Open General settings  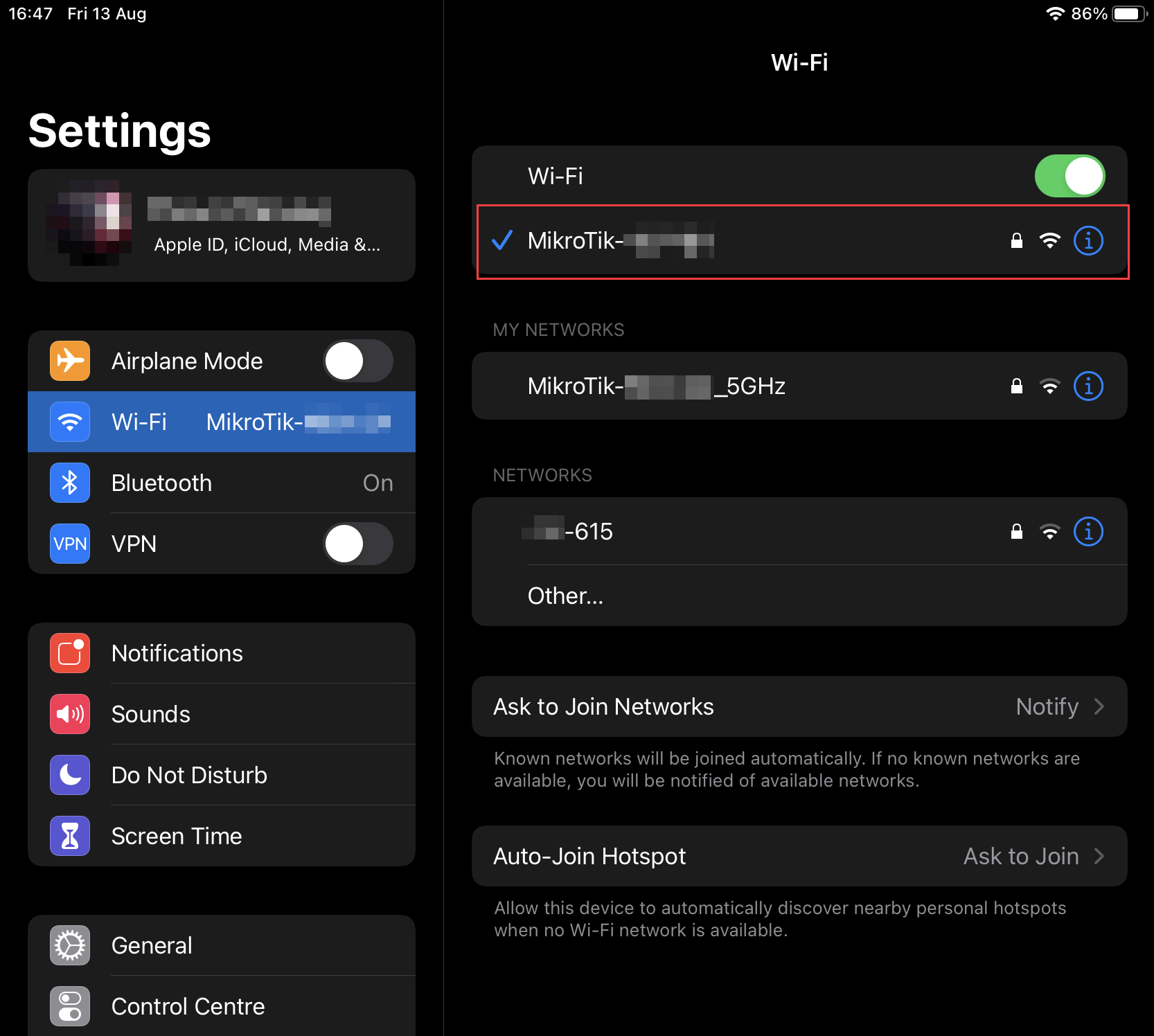[x=222, y=945]
